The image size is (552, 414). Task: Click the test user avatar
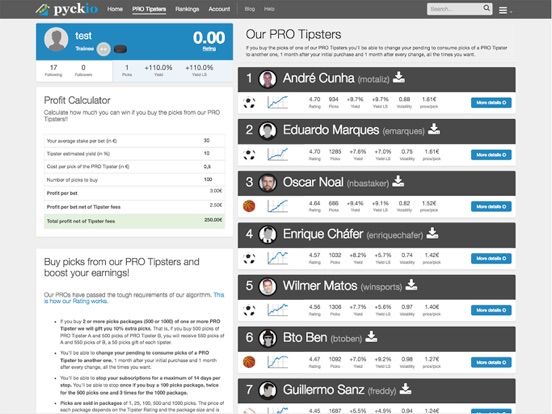coord(56,39)
